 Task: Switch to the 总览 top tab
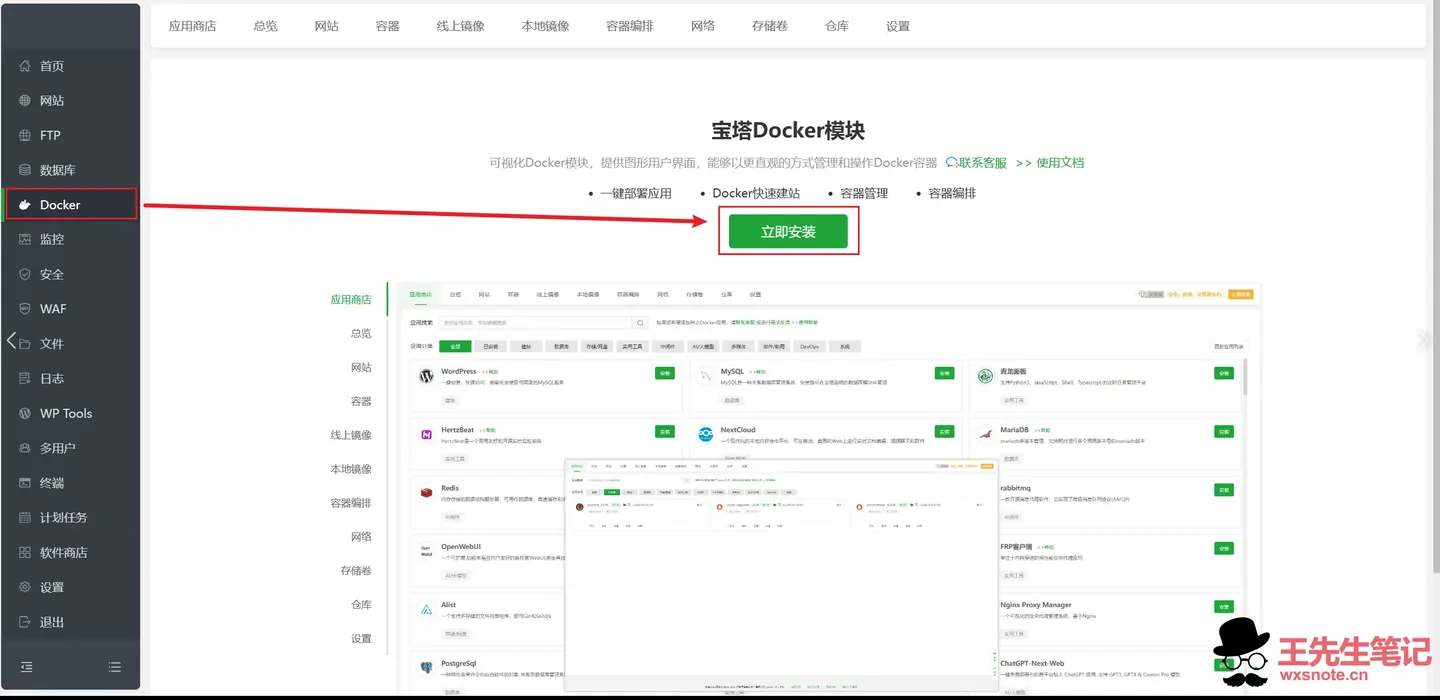tap(266, 26)
